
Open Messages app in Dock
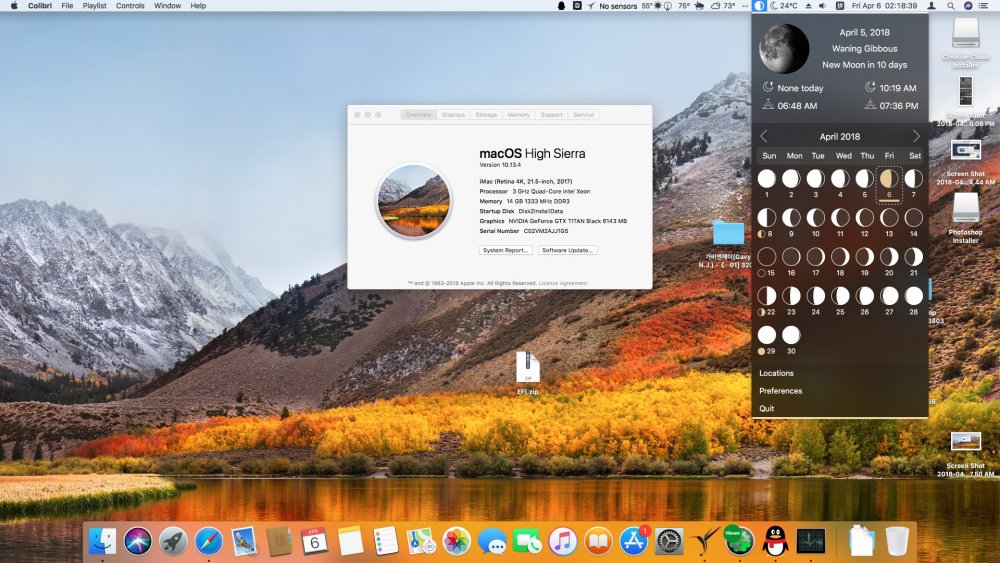(x=492, y=541)
